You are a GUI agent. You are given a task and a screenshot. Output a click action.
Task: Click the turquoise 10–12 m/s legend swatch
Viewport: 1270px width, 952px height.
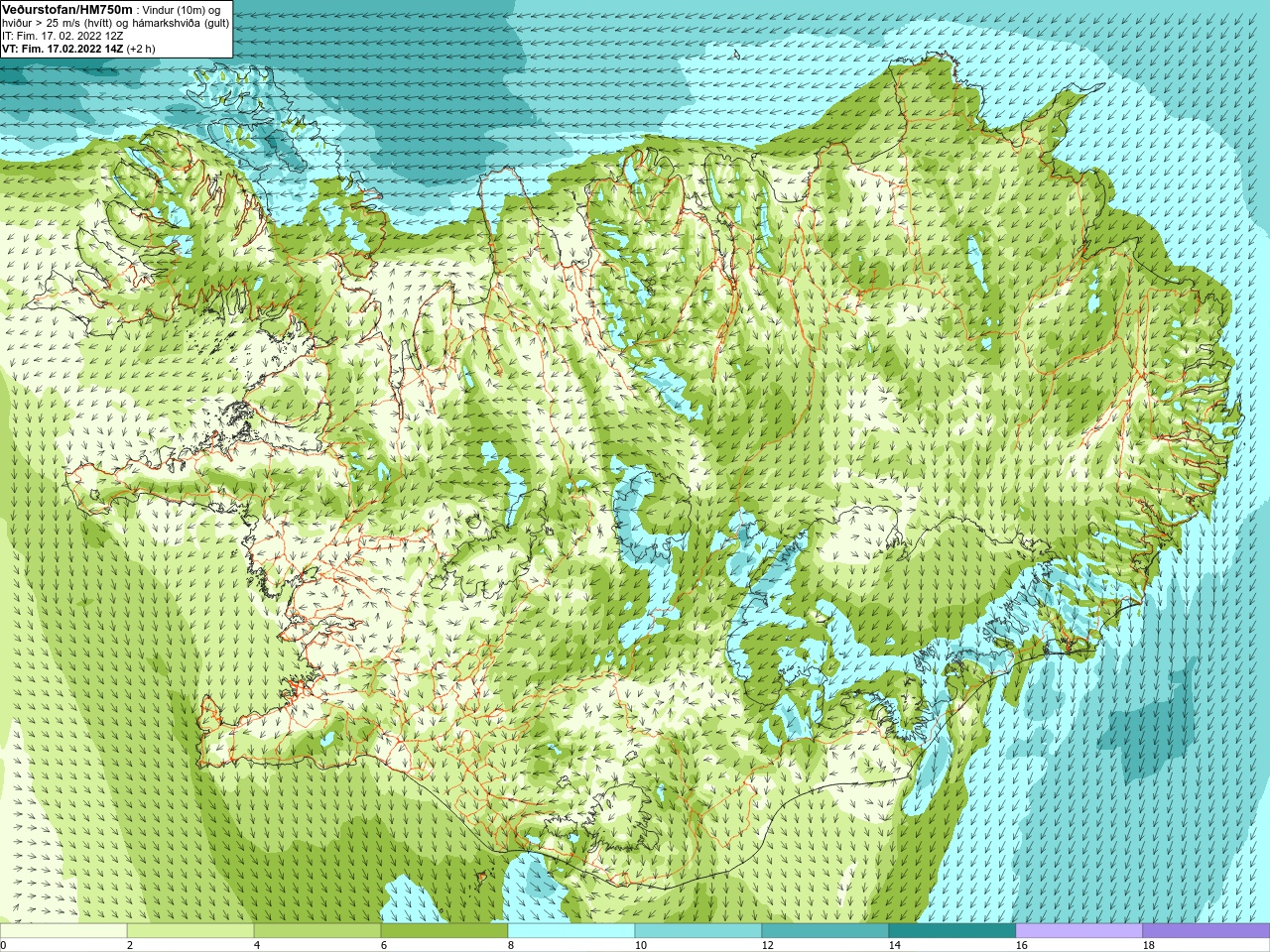pyautogui.click(x=698, y=931)
